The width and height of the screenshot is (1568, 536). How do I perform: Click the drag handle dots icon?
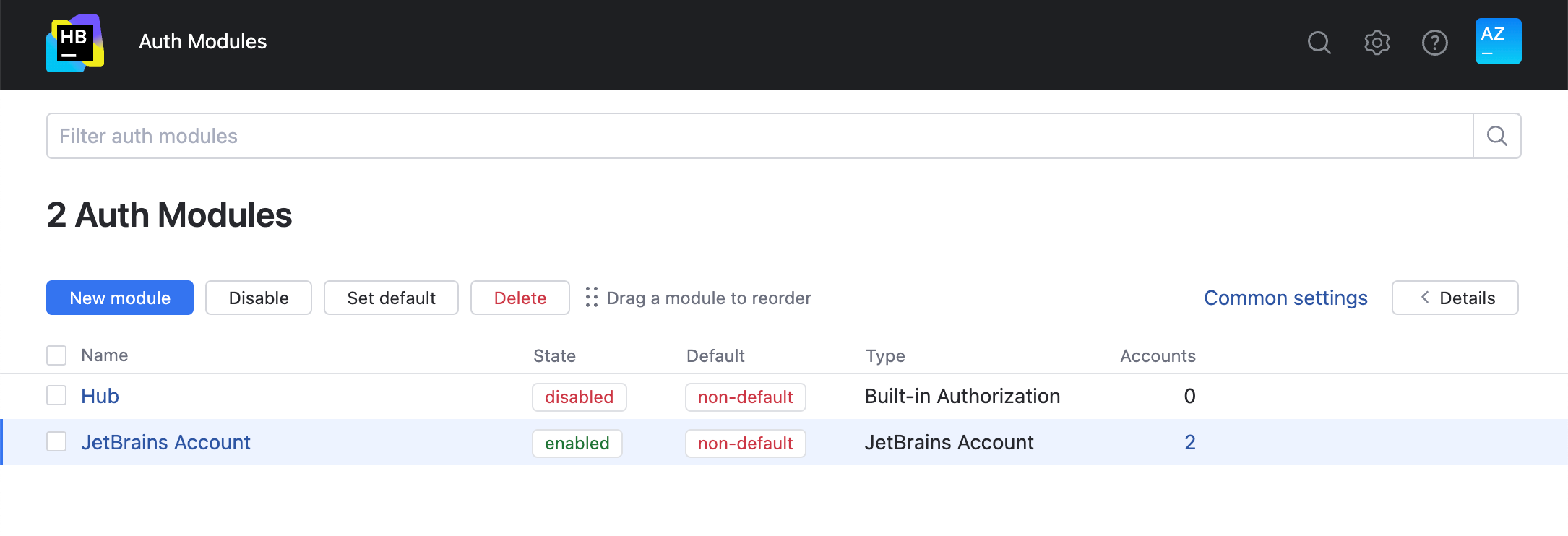(592, 298)
